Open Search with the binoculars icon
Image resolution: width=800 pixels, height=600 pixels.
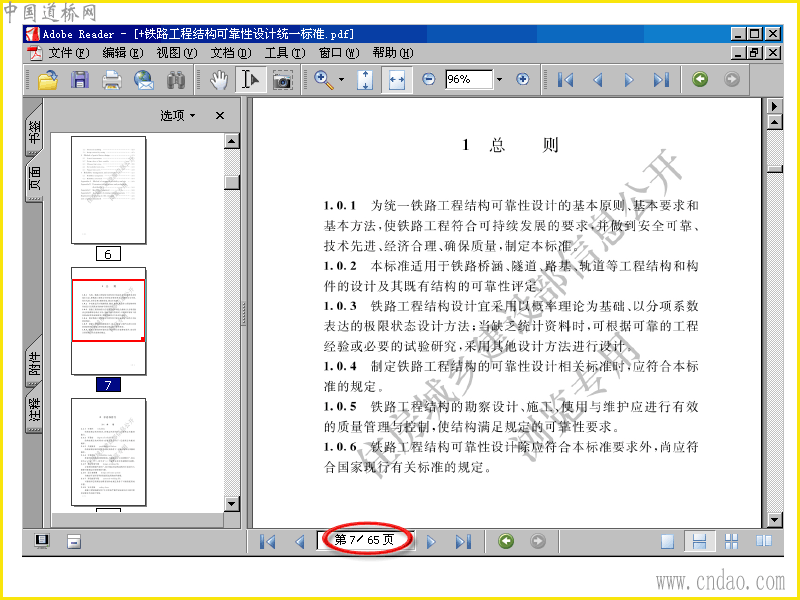pos(176,80)
